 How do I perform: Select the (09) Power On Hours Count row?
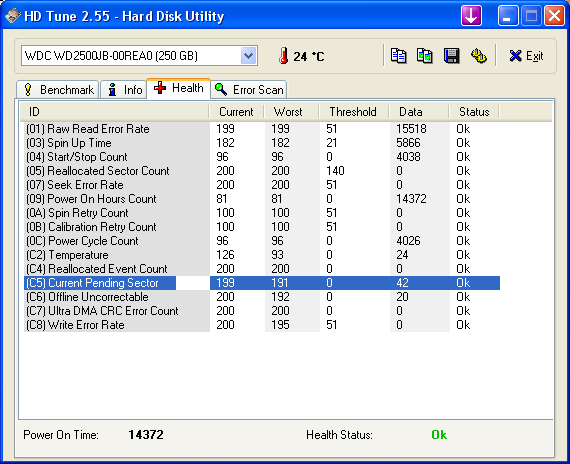262,199
